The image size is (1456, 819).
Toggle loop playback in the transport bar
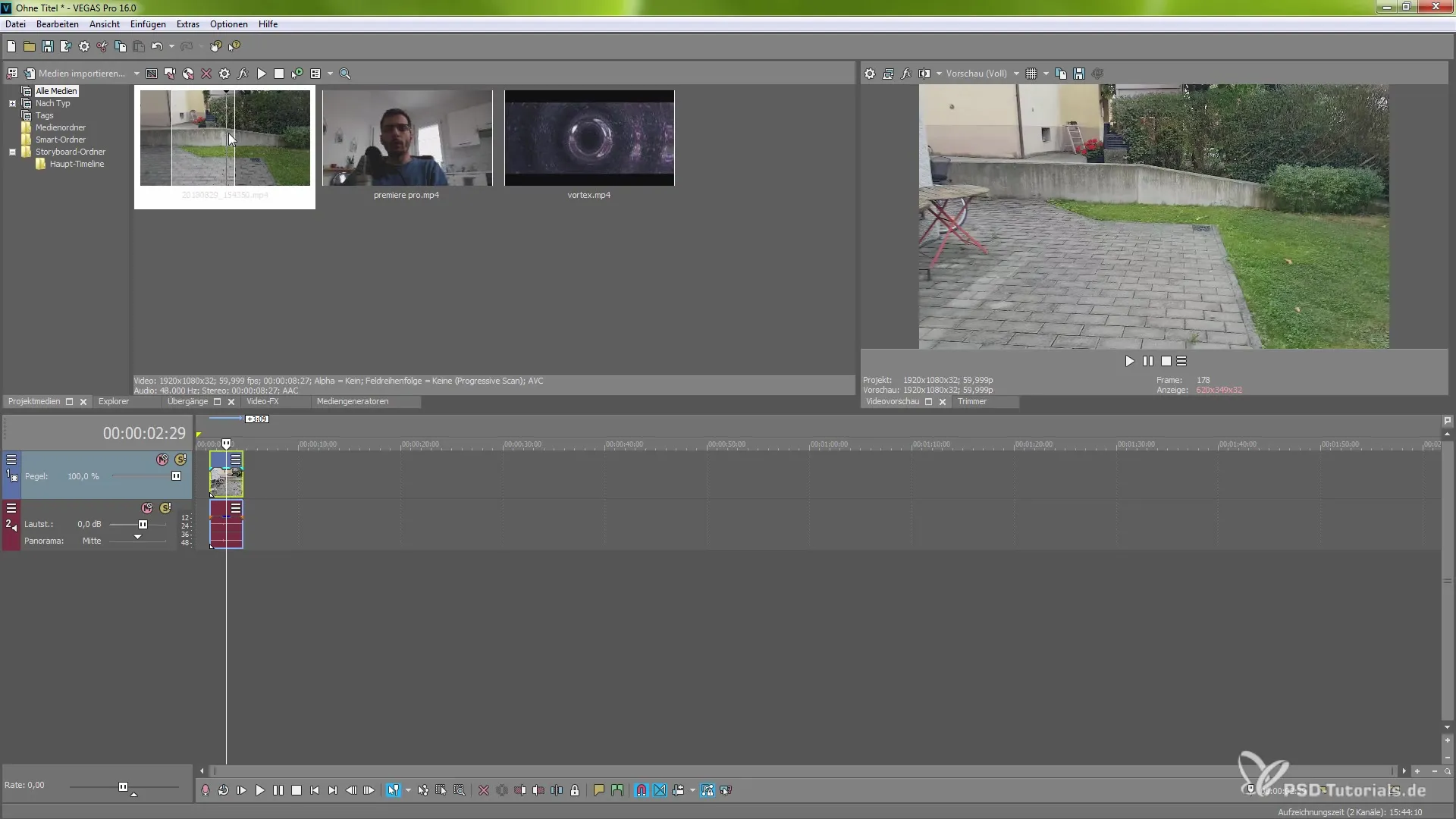[224, 790]
